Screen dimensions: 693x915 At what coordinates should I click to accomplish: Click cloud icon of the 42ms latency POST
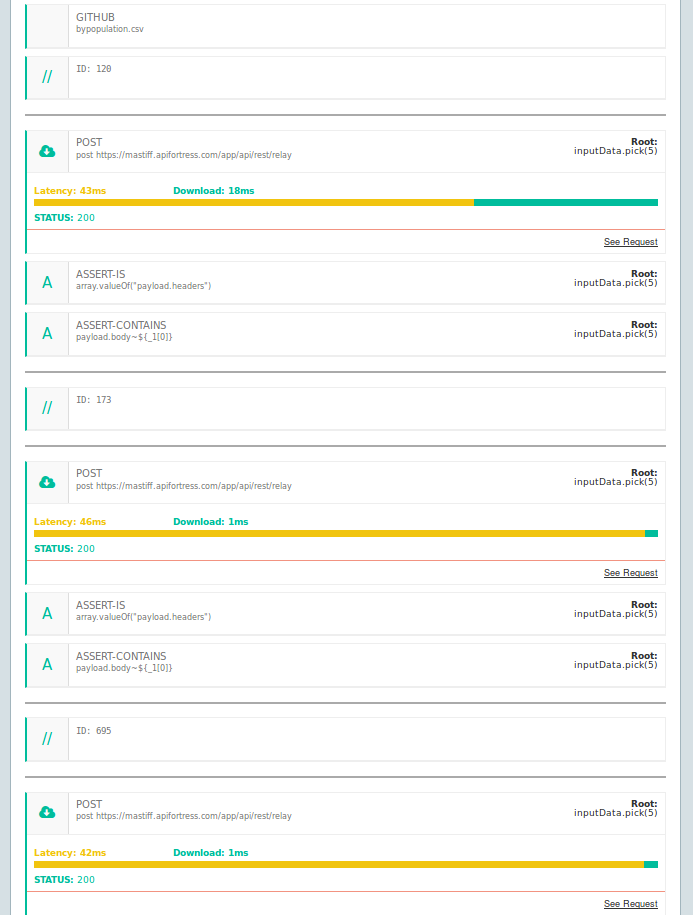tap(47, 813)
